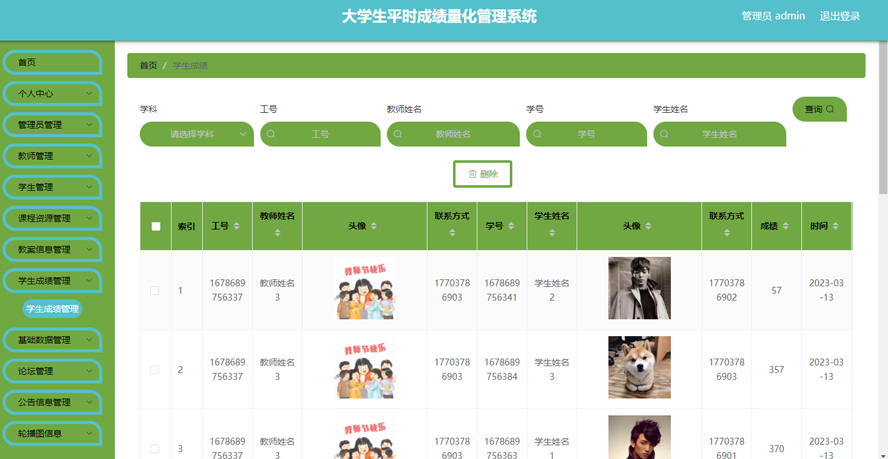
Task: Expand the 论坛管理 sidebar menu
Action: click(x=52, y=371)
